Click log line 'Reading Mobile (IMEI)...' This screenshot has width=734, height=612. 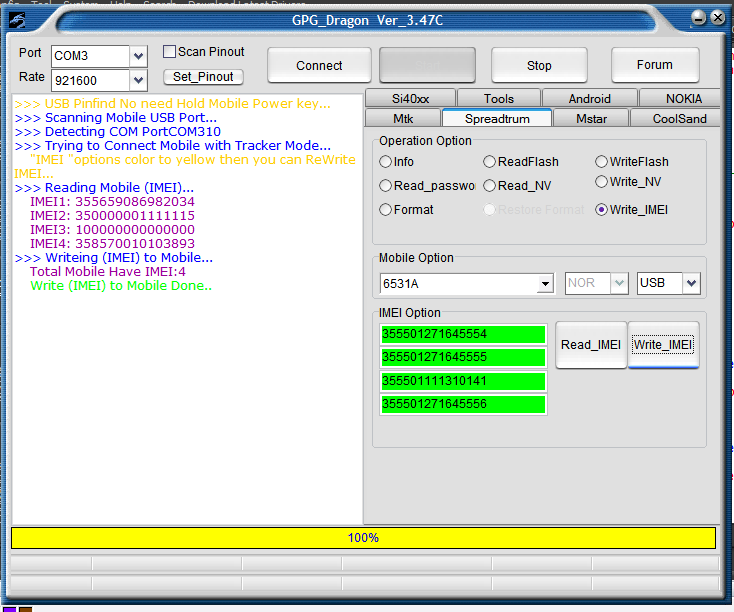click(x=104, y=188)
